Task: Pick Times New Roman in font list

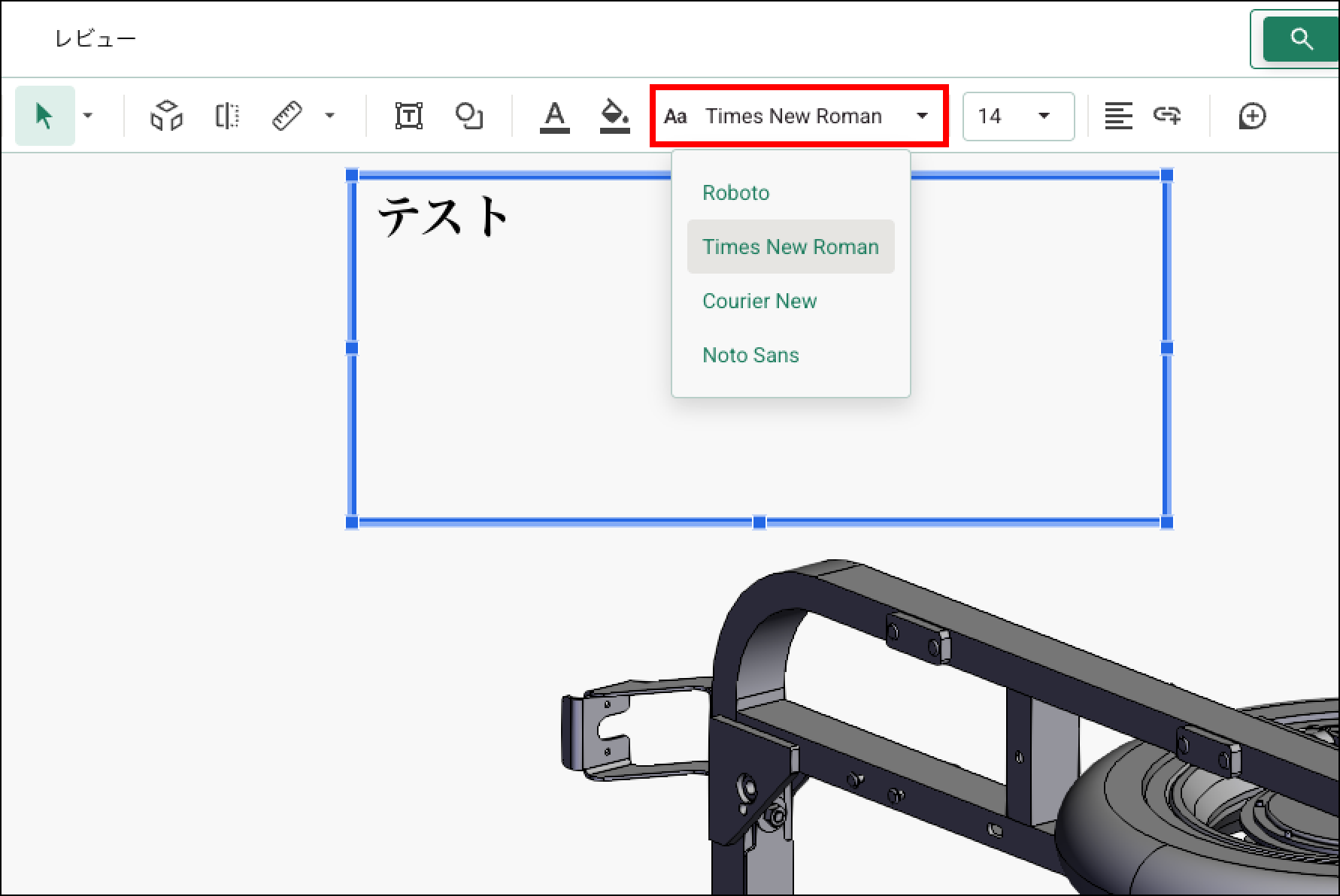Action: 790,247
